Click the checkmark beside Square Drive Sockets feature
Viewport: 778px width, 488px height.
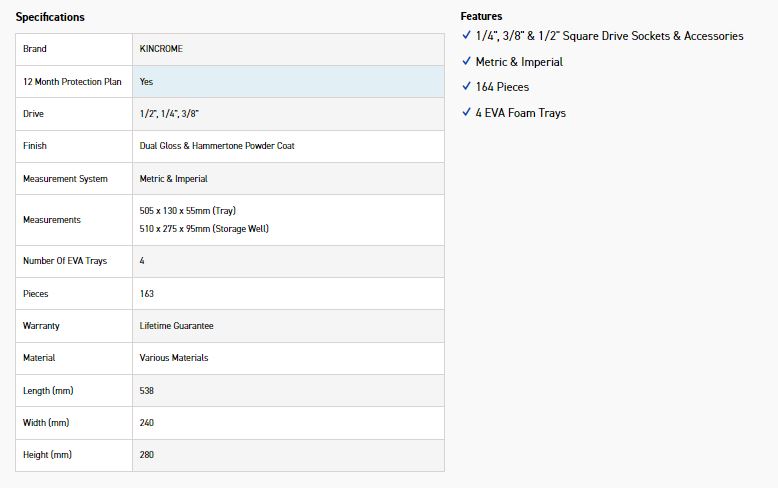pos(466,35)
